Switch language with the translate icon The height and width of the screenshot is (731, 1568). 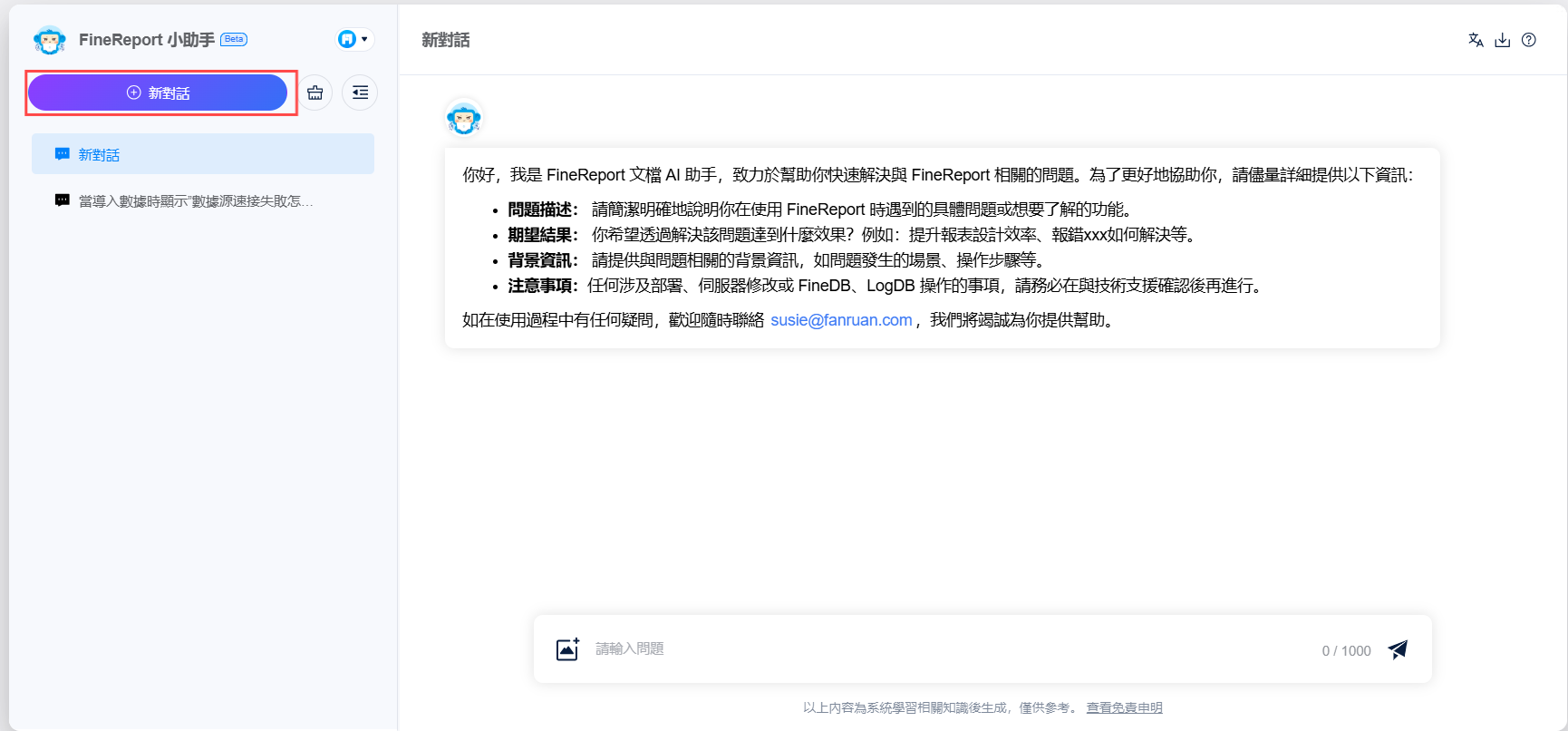coord(1476,40)
